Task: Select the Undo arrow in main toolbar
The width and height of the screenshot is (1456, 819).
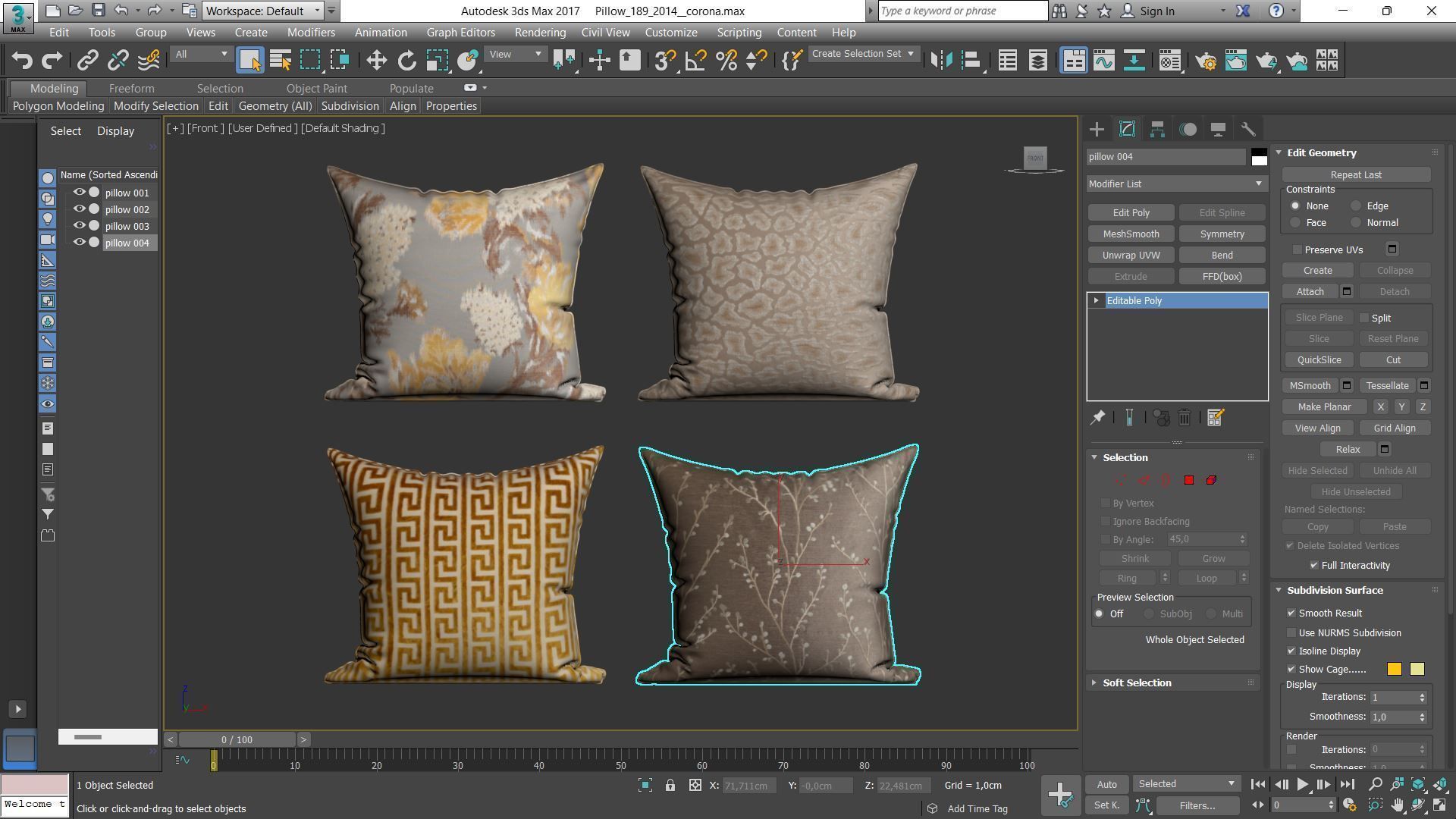Action: [x=22, y=60]
